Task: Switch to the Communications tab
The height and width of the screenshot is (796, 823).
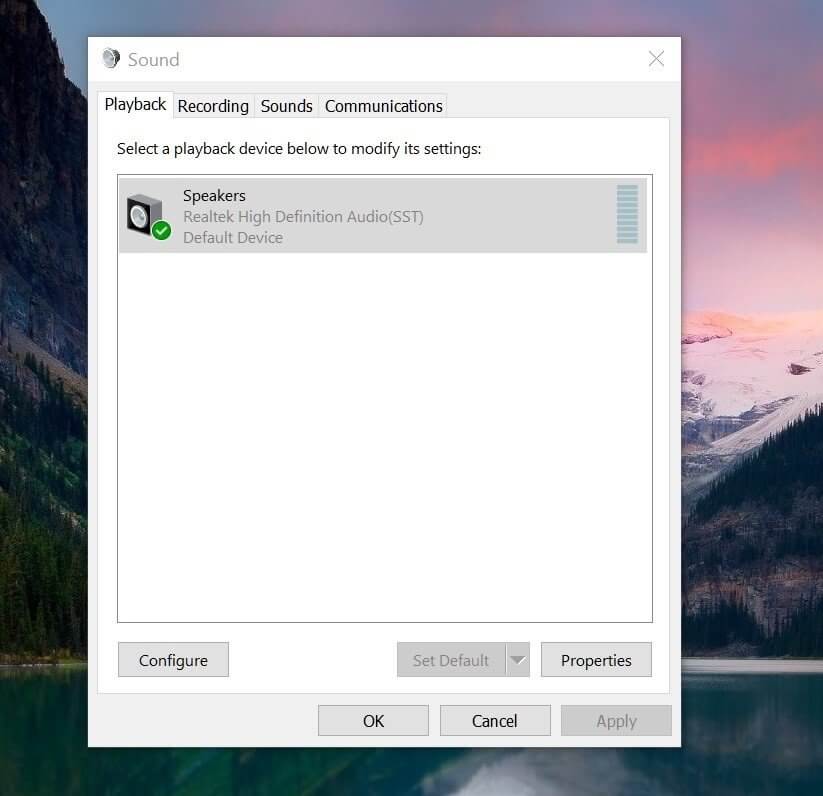Action: [384, 107]
